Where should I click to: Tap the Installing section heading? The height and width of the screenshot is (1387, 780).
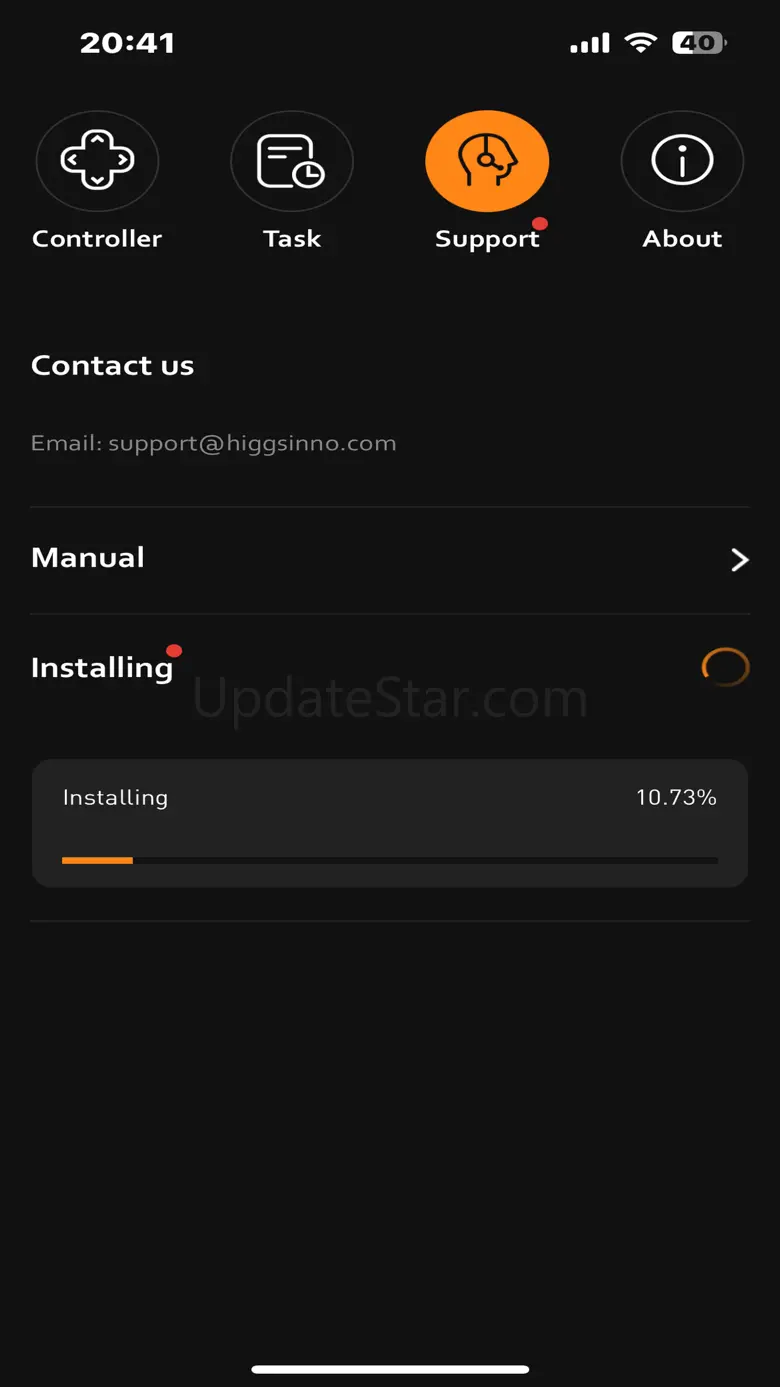tap(102, 668)
